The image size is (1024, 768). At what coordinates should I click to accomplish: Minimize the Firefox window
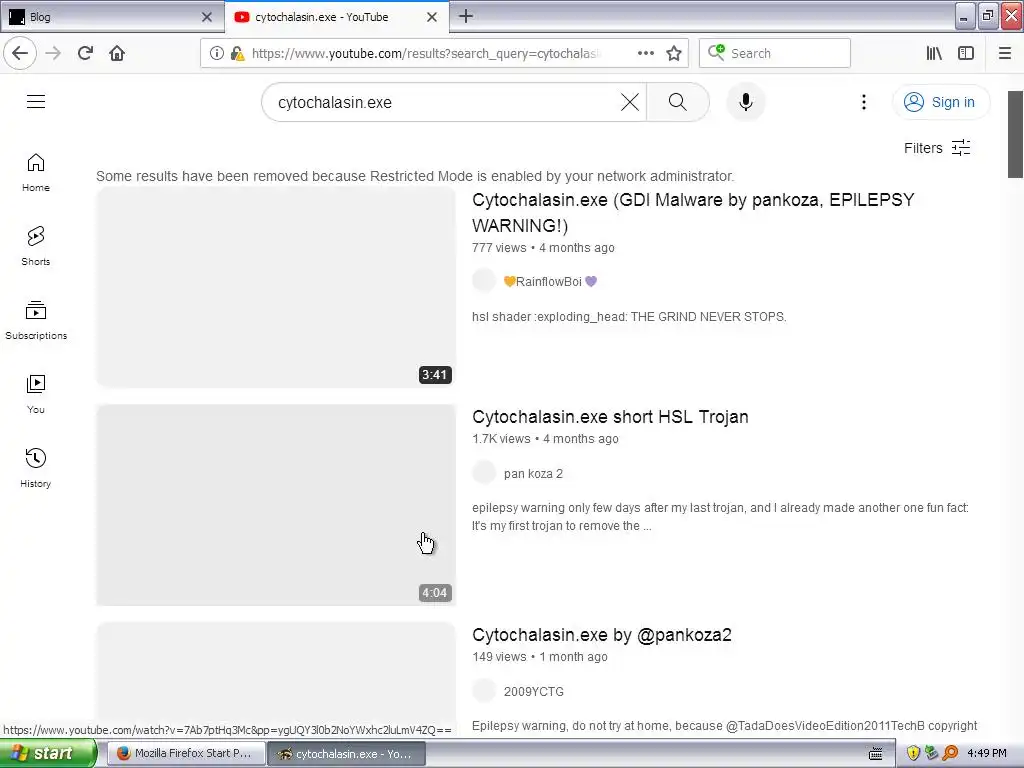[x=965, y=16]
